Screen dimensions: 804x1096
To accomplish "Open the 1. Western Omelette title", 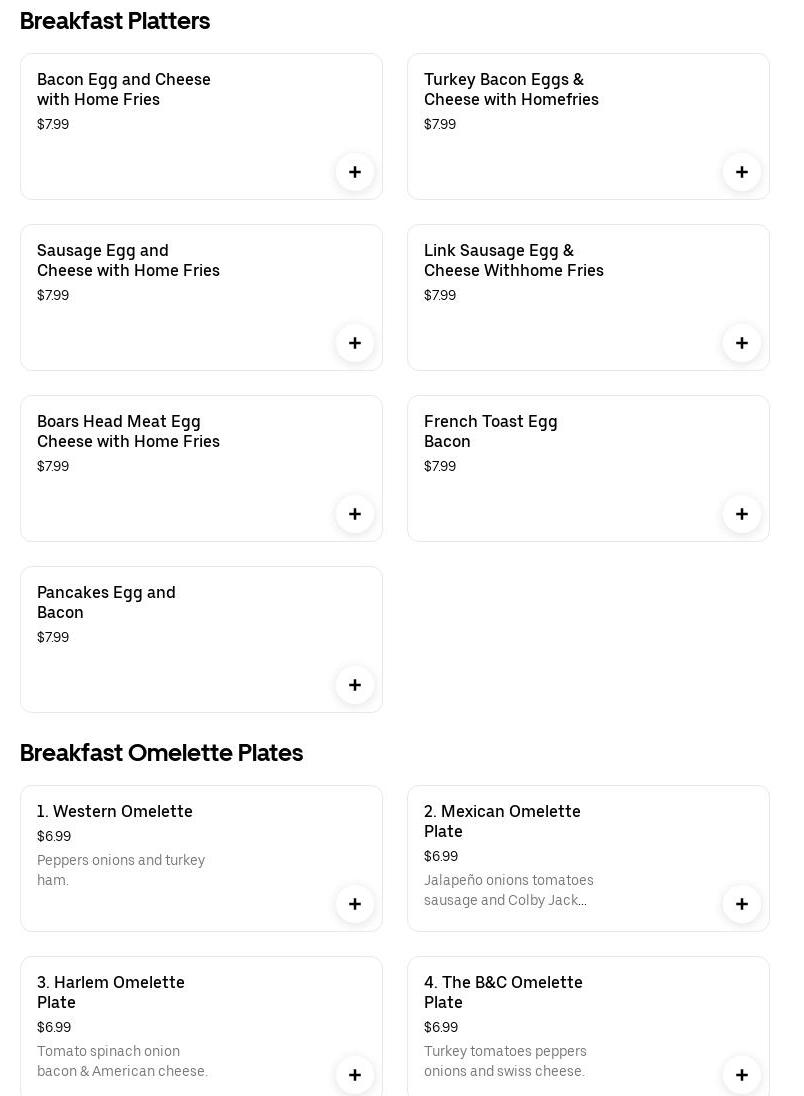I will click(115, 811).
